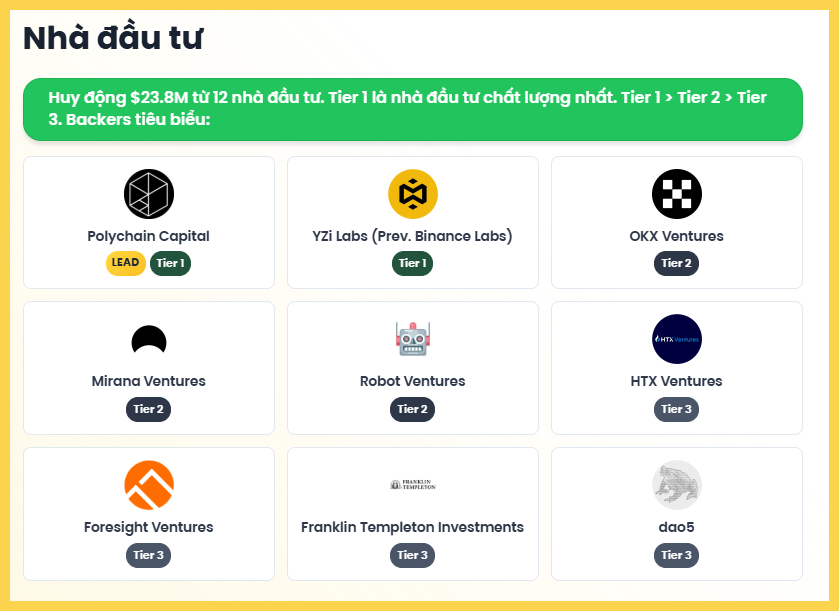Select the Tier 3 badge under dao5

[x=676, y=555]
